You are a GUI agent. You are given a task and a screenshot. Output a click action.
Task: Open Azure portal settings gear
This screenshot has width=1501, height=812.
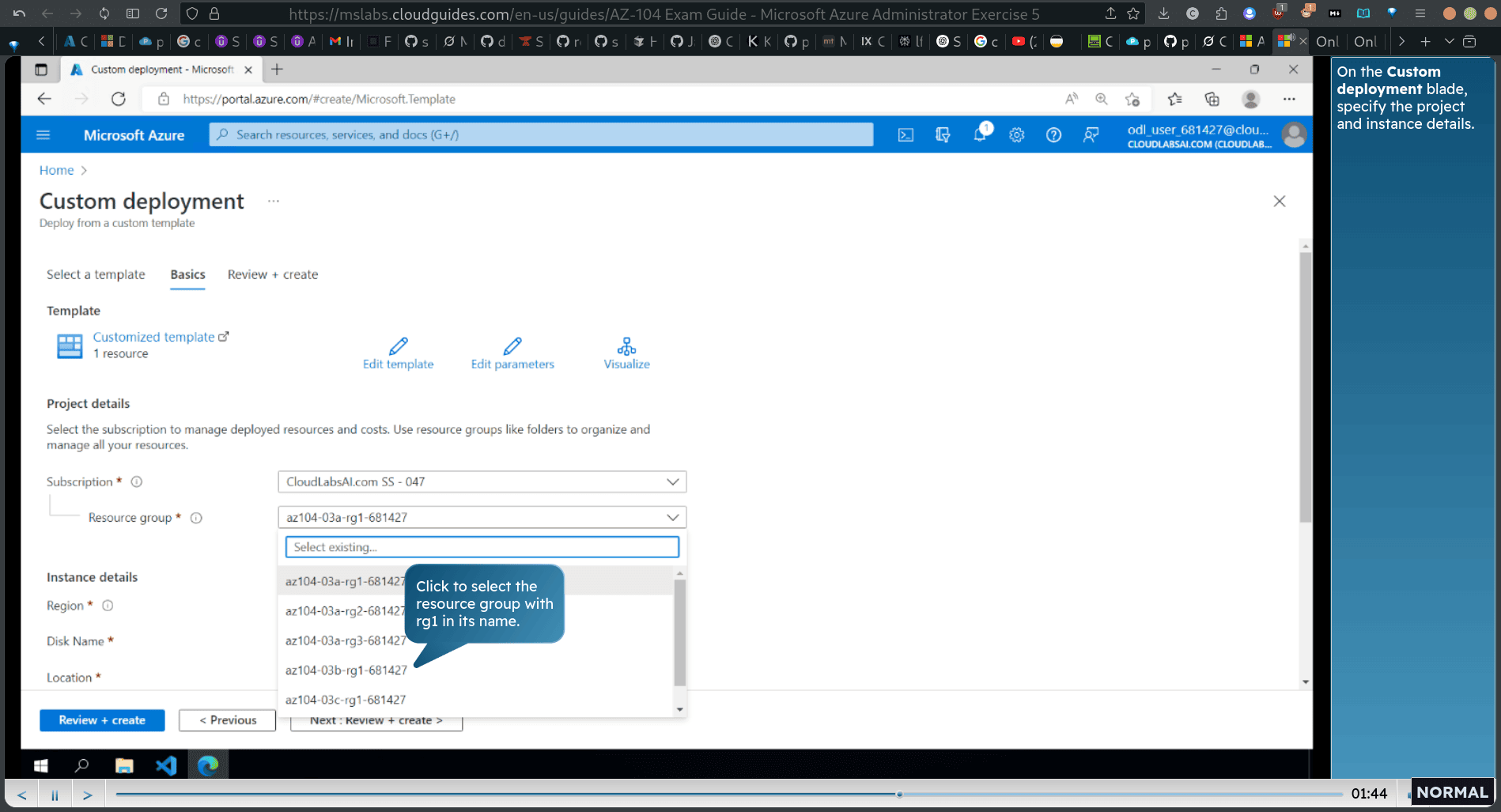point(1017,135)
